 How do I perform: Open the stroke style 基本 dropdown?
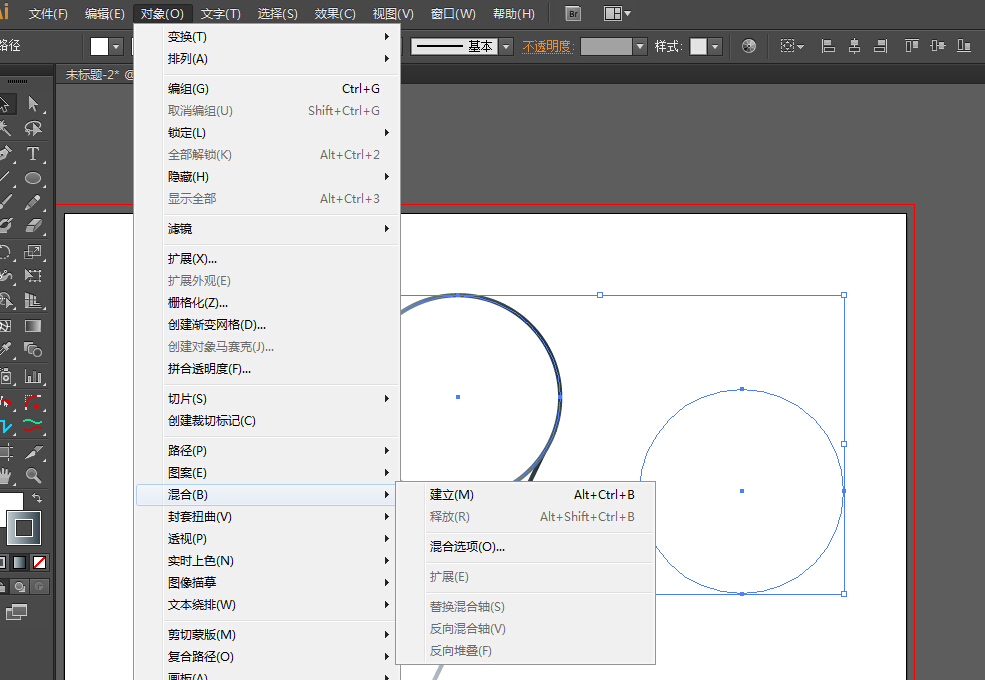506,46
